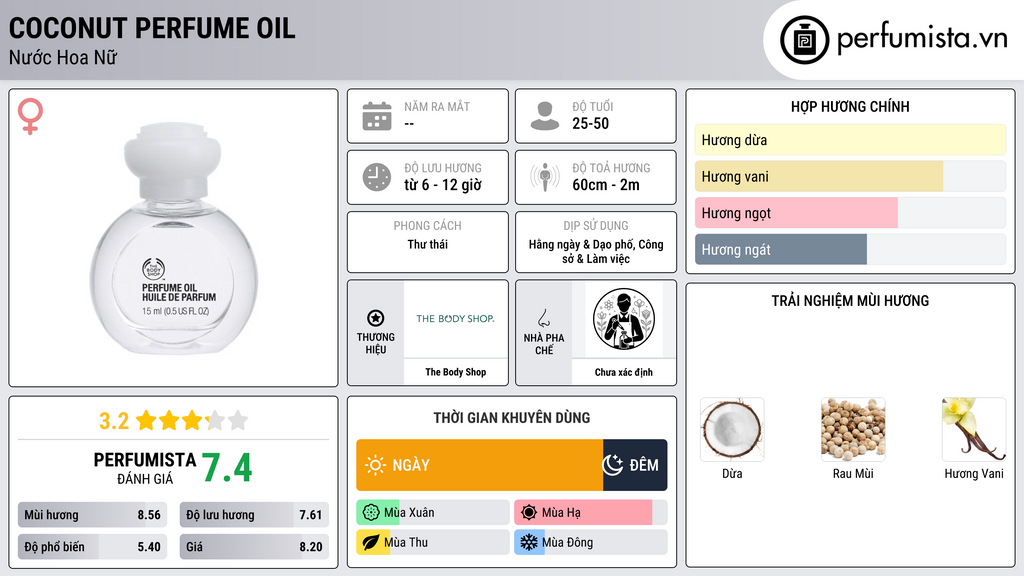Click the orange Ngày daytime bar

tap(479, 465)
